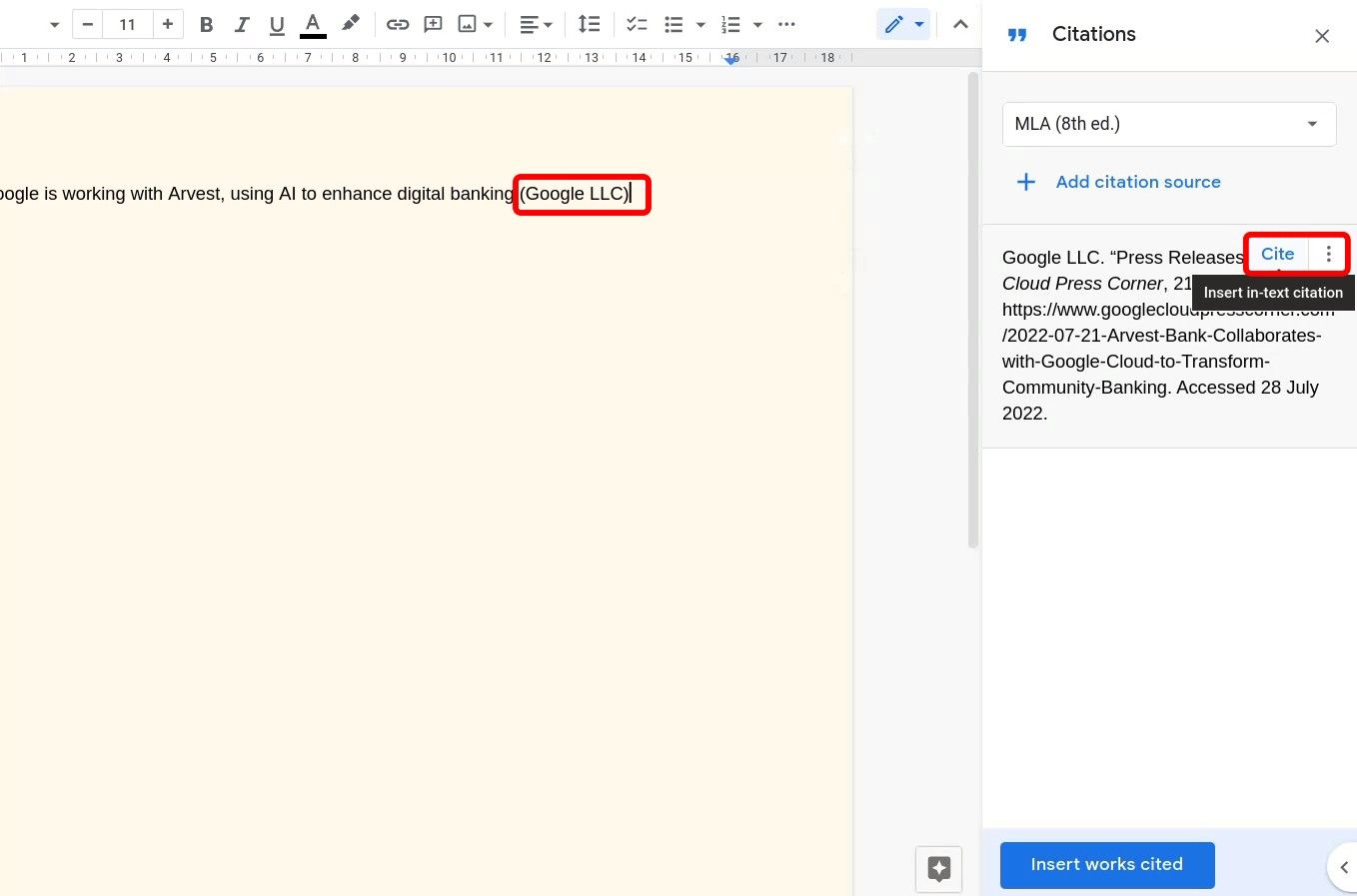Open the text color picker
Screen dimensions: 1357x896
(312, 24)
